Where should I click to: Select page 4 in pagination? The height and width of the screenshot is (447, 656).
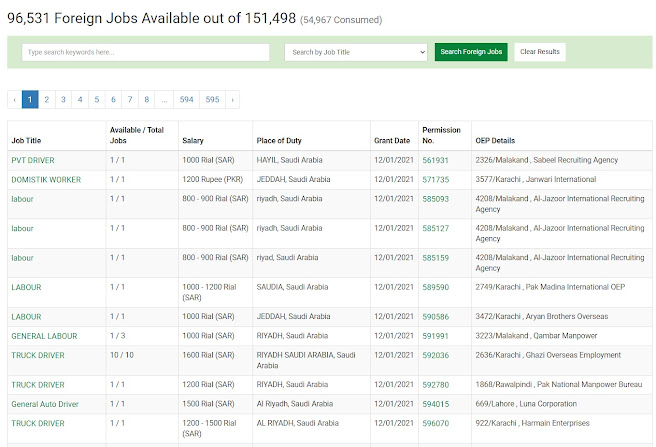click(x=80, y=100)
